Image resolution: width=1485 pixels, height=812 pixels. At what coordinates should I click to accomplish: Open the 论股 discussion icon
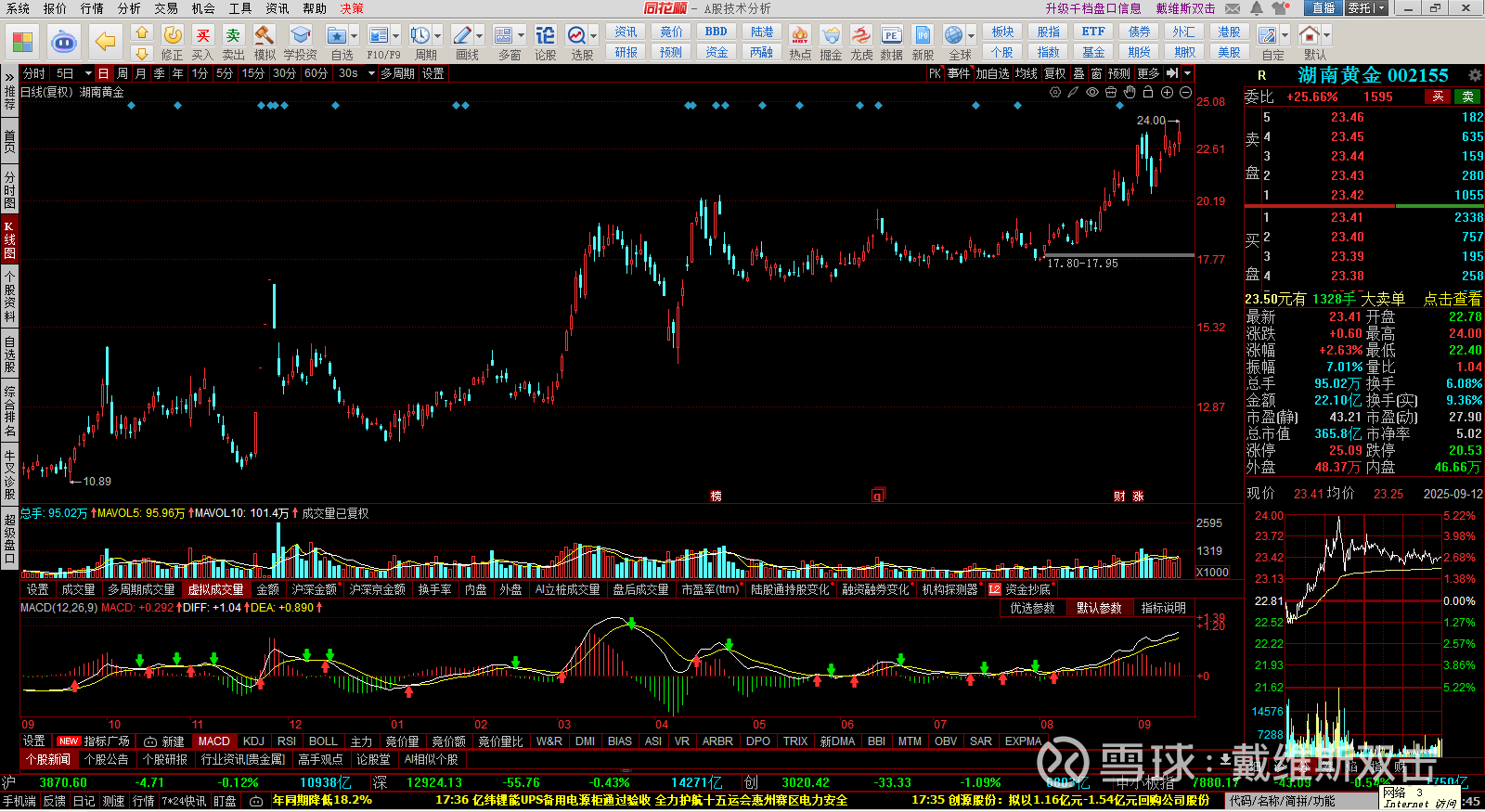(x=545, y=35)
